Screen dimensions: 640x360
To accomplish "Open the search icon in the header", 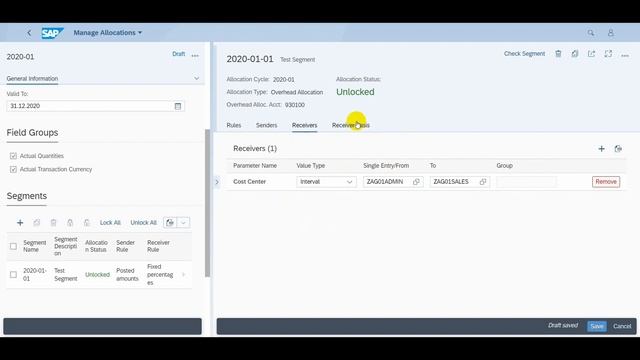I will [591, 33].
